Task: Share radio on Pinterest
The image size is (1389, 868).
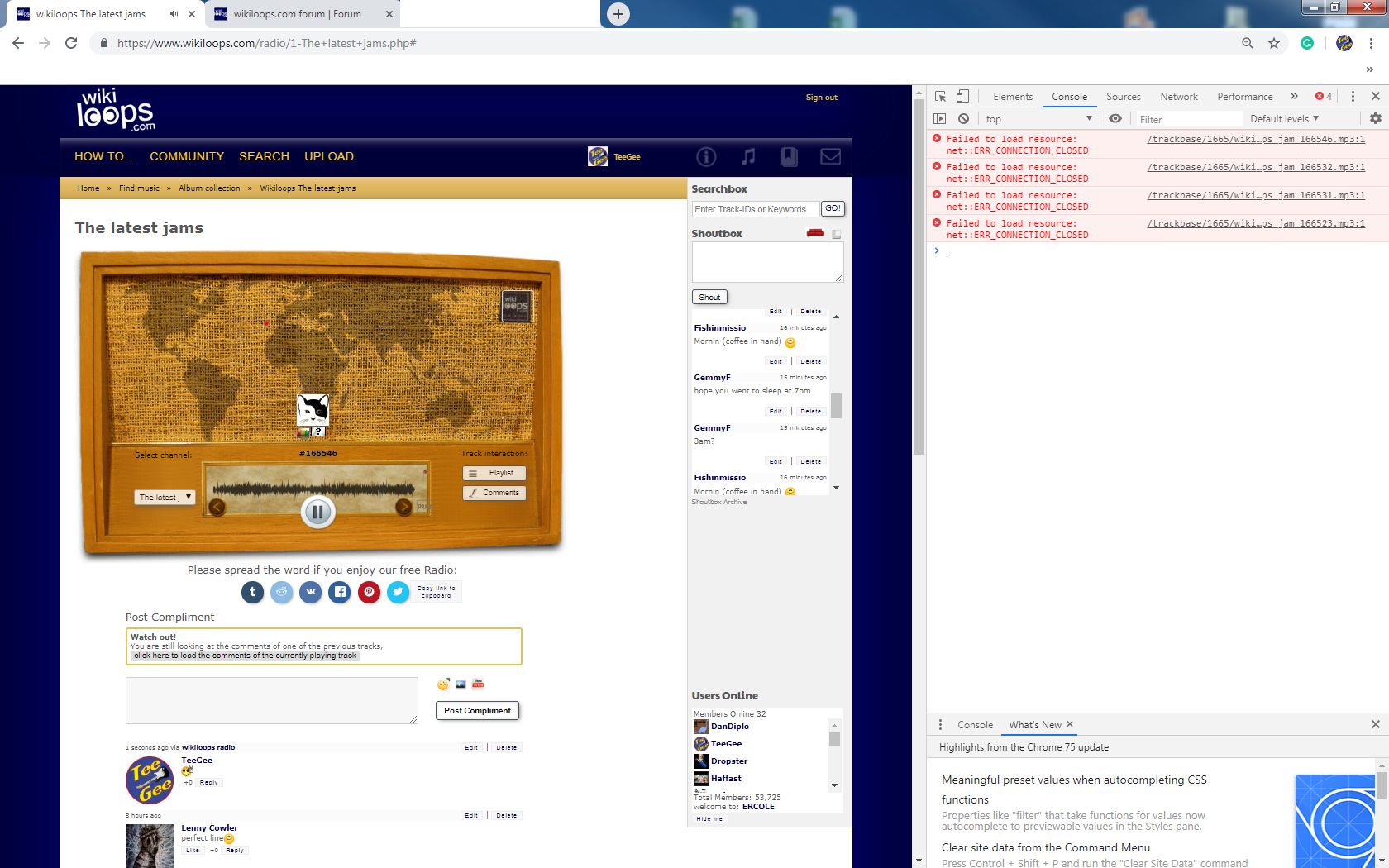Action: (369, 592)
